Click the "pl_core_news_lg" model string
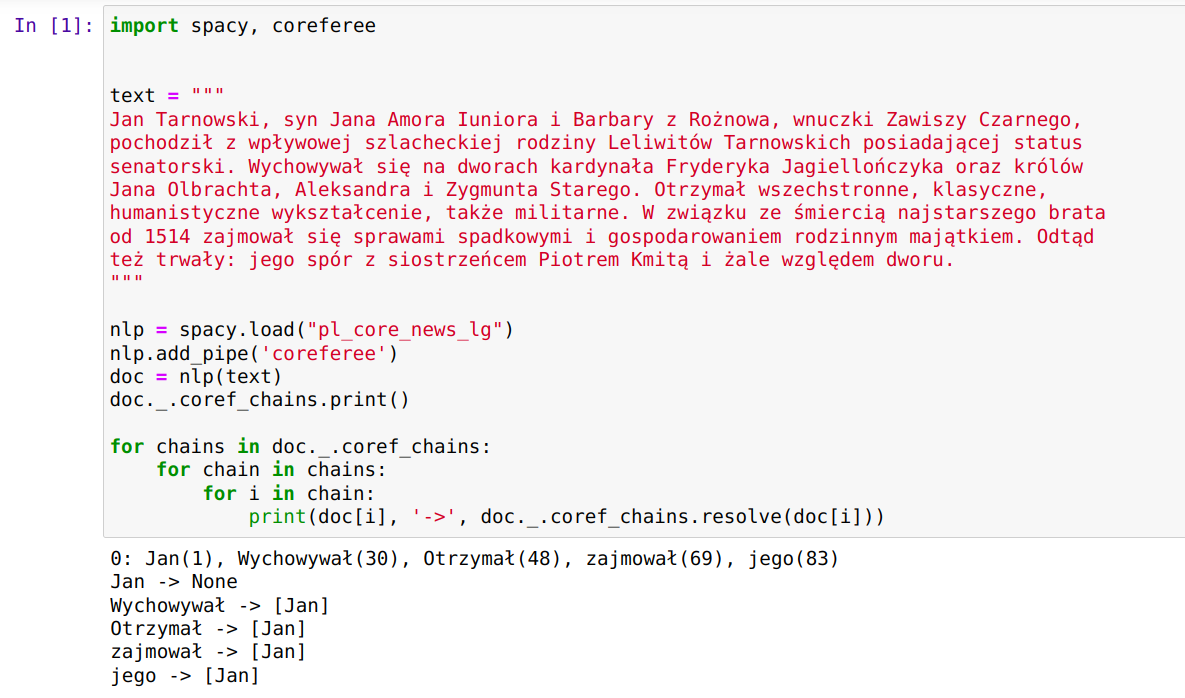Screen dimensions: 1185x698 [x=404, y=330]
